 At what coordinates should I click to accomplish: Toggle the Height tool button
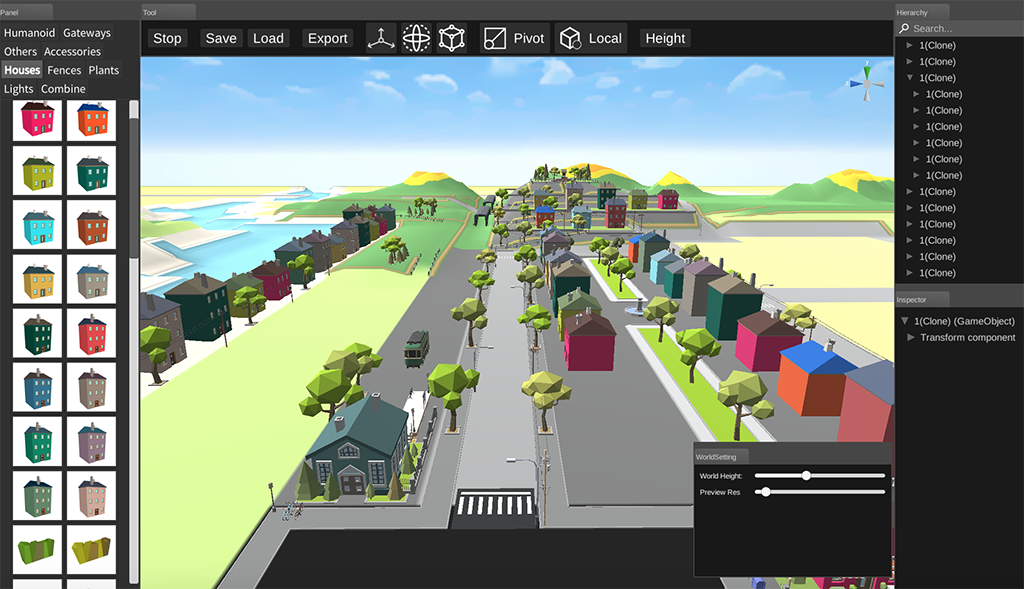click(x=665, y=38)
